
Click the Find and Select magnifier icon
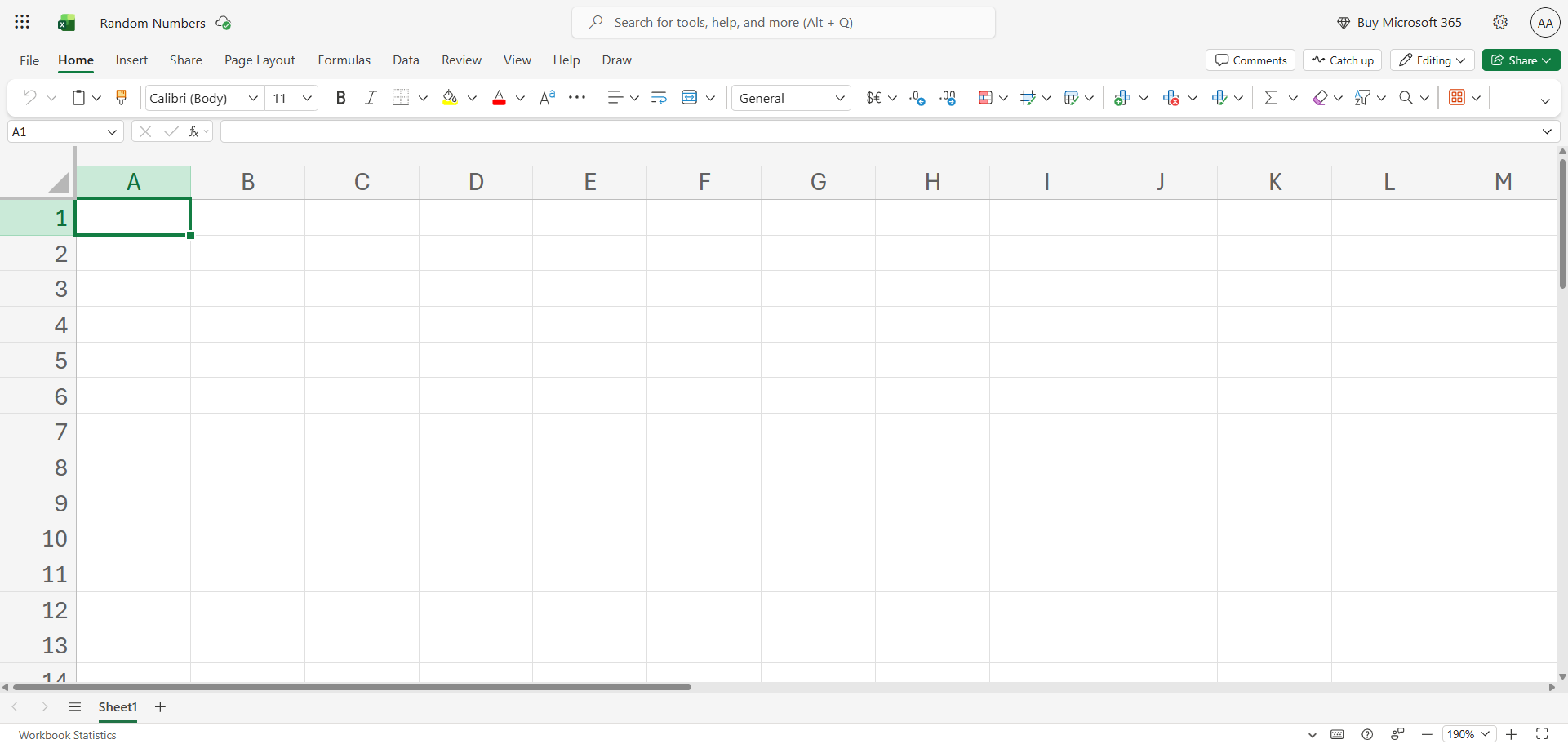1406,98
